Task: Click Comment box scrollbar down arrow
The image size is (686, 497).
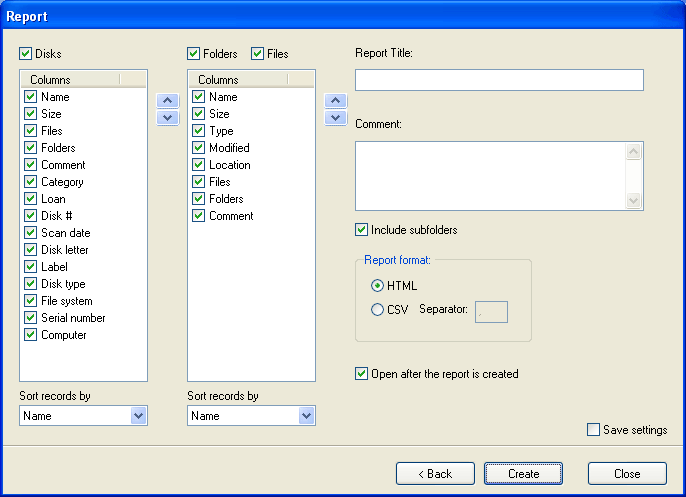Action: pyautogui.click(x=633, y=201)
